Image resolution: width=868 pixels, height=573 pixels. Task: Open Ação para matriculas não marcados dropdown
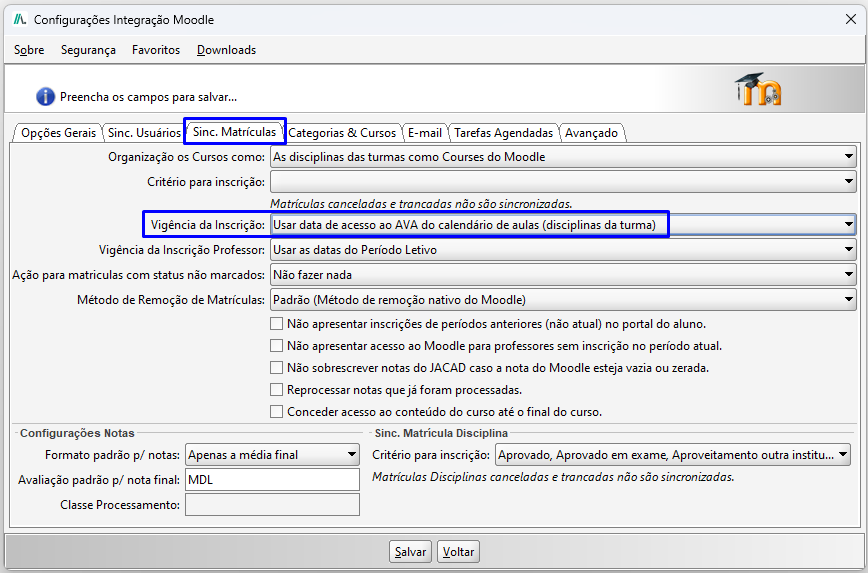click(563, 275)
